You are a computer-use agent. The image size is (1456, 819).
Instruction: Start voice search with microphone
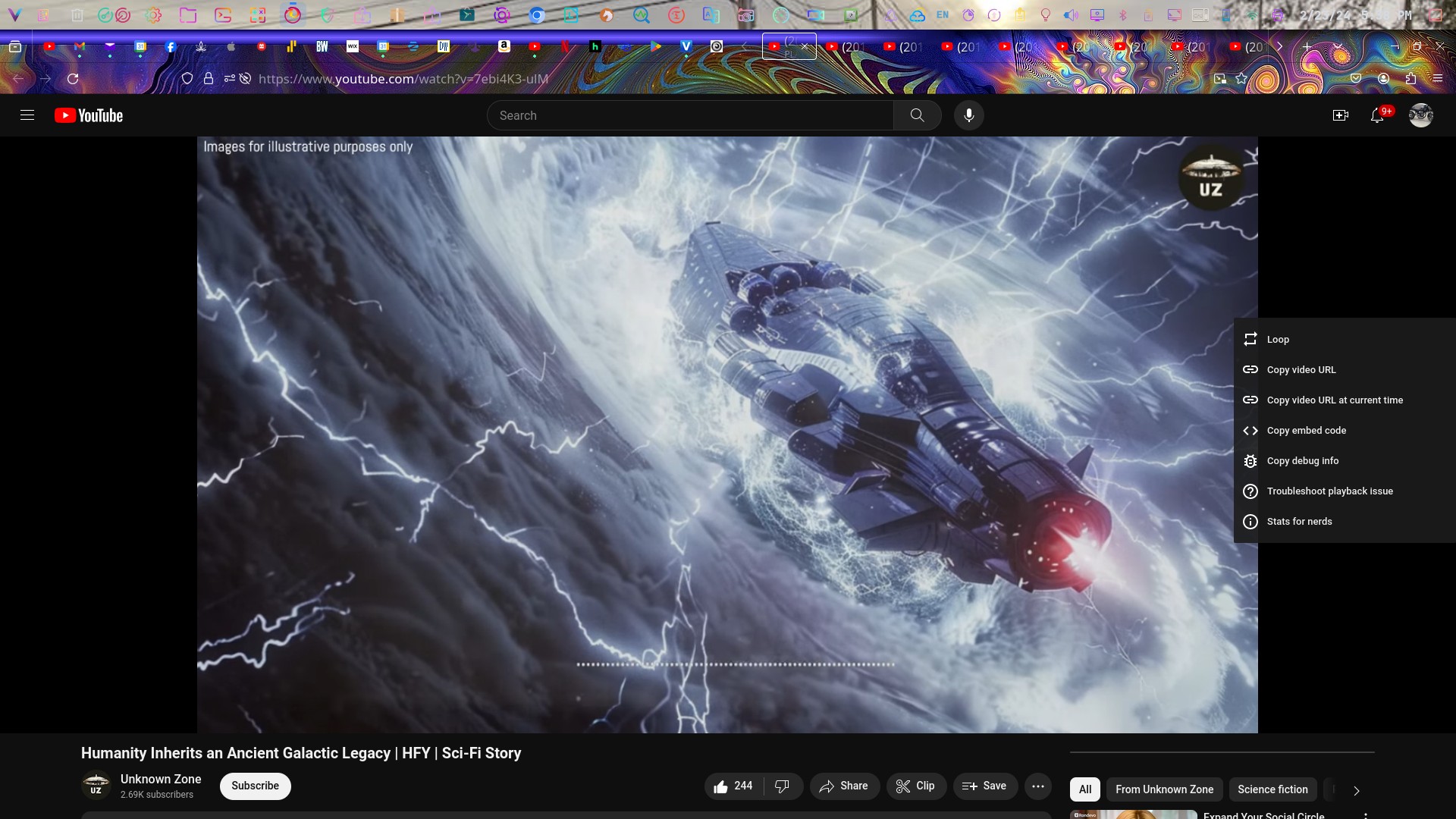click(968, 115)
